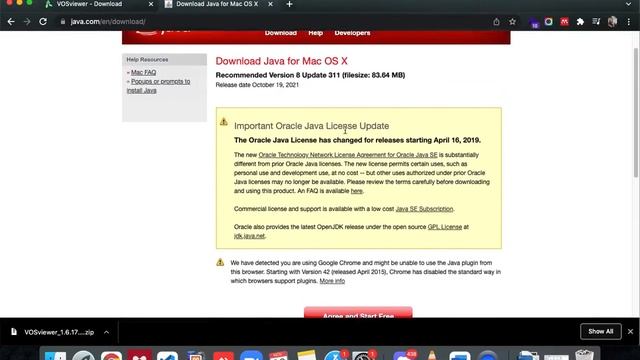This screenshot has height=360, width=640.
Task: Open a new browser tab
Action: point(289,4)
